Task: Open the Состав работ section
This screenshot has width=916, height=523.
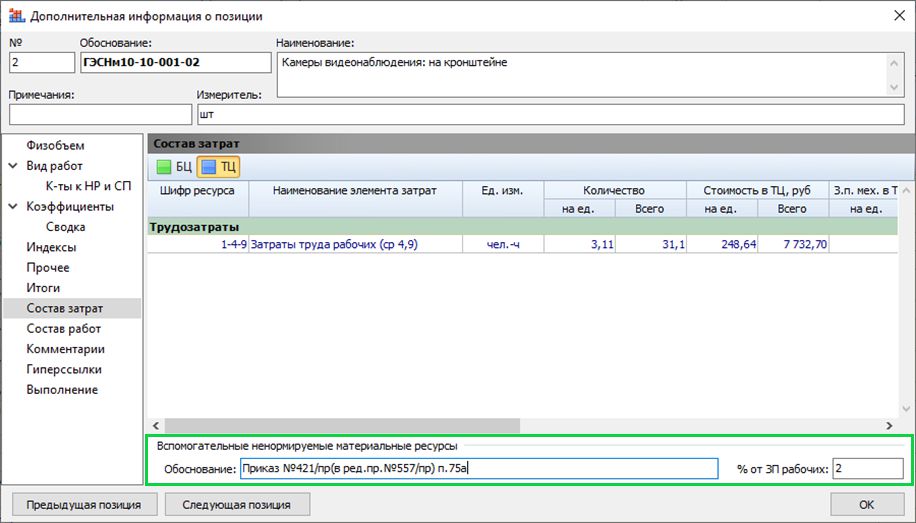Action: 63,328
